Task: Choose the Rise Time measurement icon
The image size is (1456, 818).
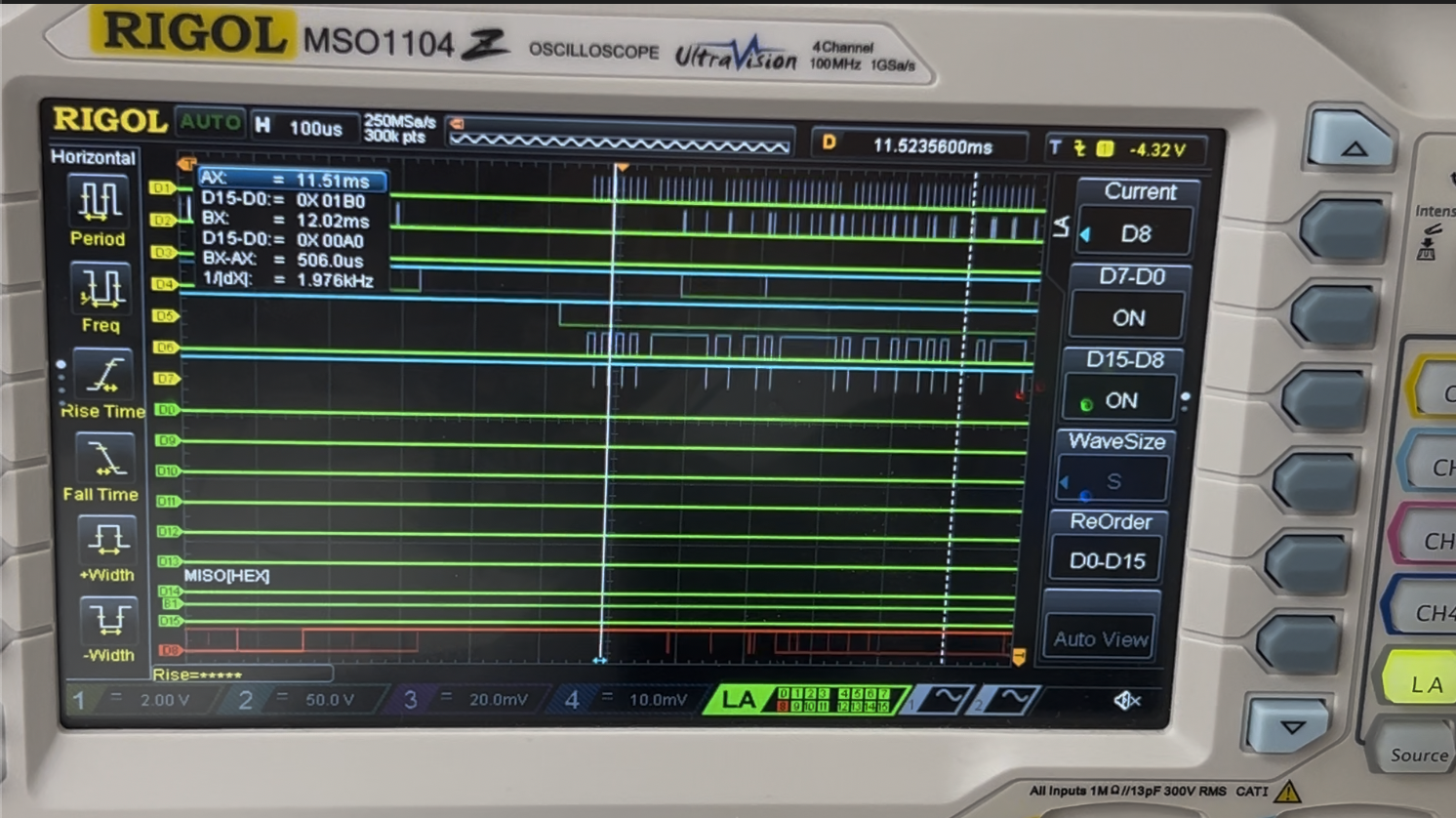Action: click(103, 374)
